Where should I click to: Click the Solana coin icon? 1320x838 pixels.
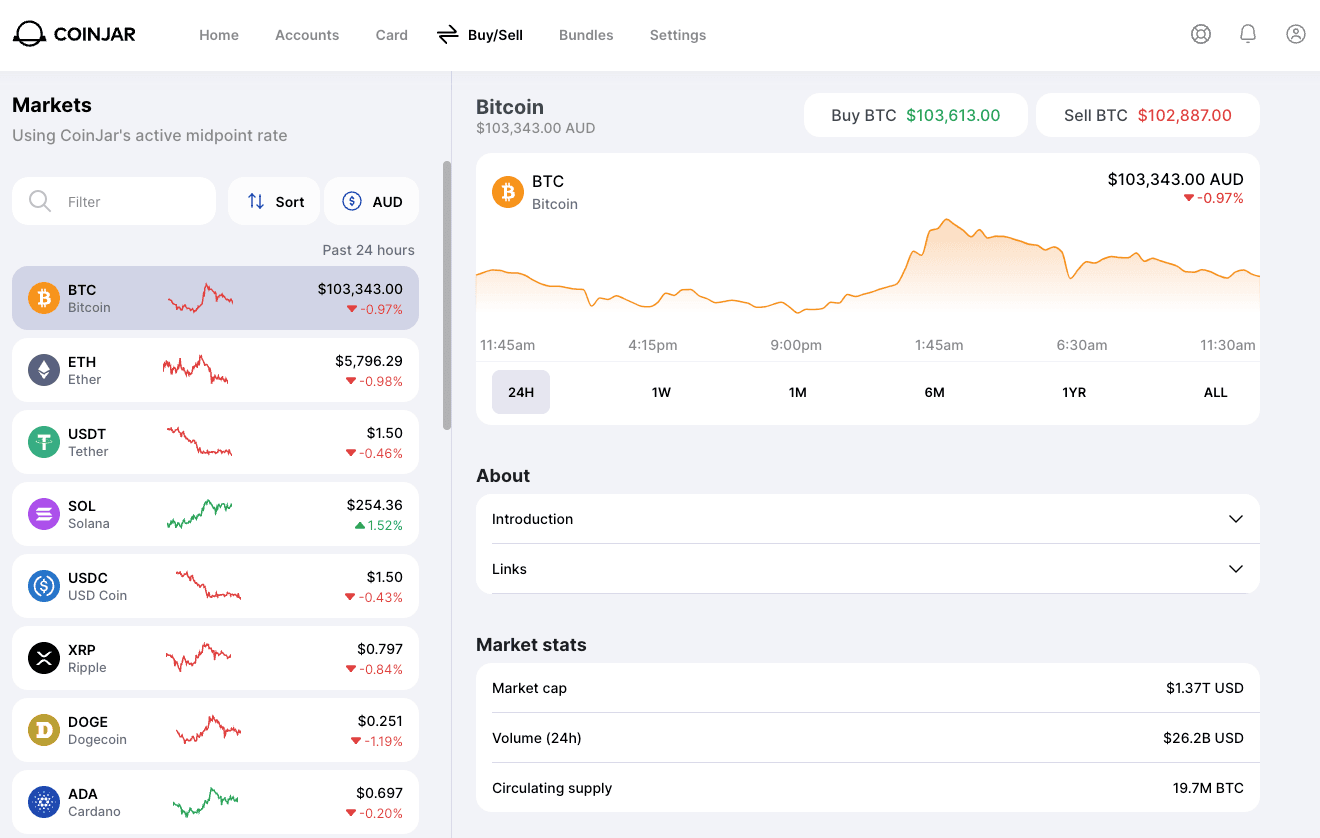coord(44,514)
